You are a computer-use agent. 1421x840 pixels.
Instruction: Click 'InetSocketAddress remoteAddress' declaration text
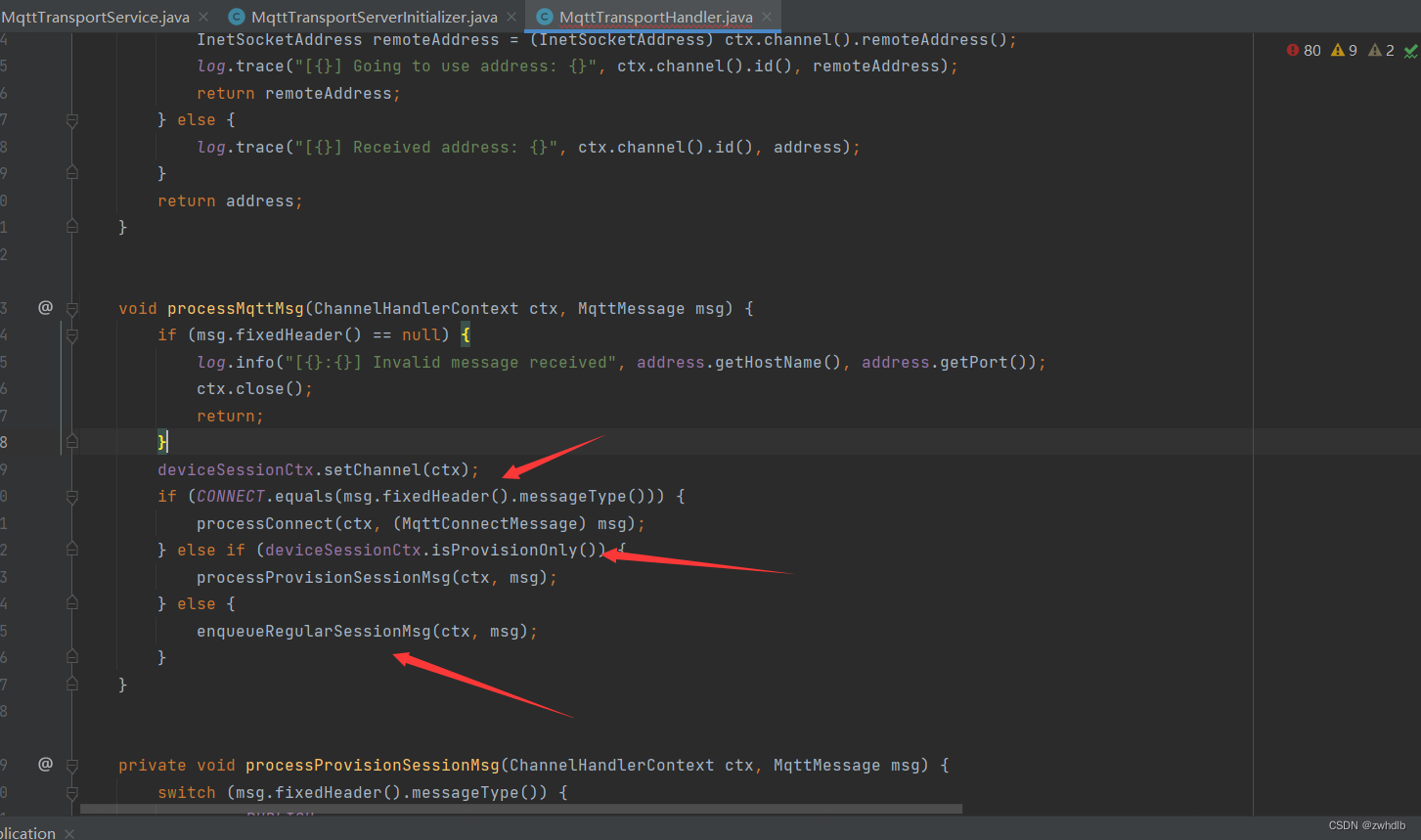[348, 39]
